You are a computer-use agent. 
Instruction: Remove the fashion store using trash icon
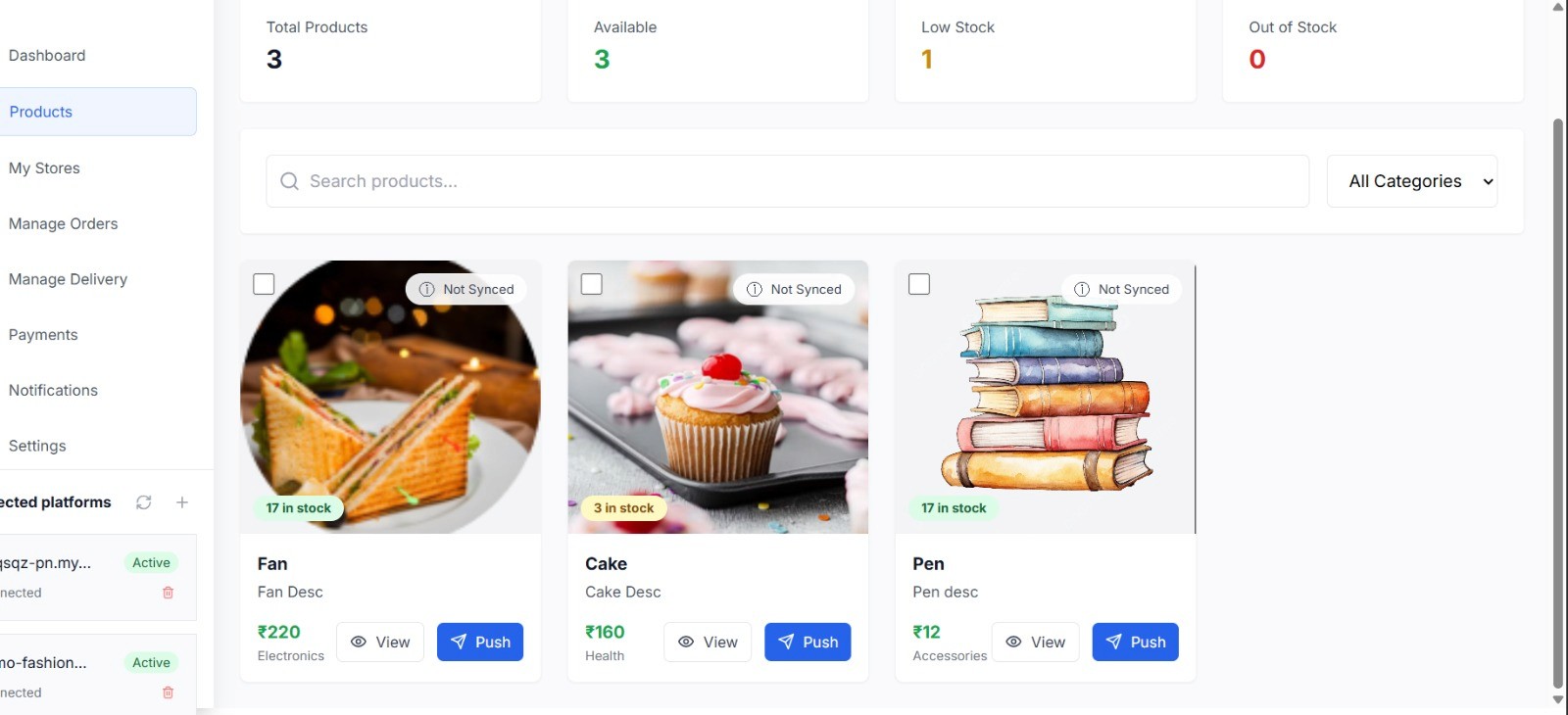tap(168, 692)
